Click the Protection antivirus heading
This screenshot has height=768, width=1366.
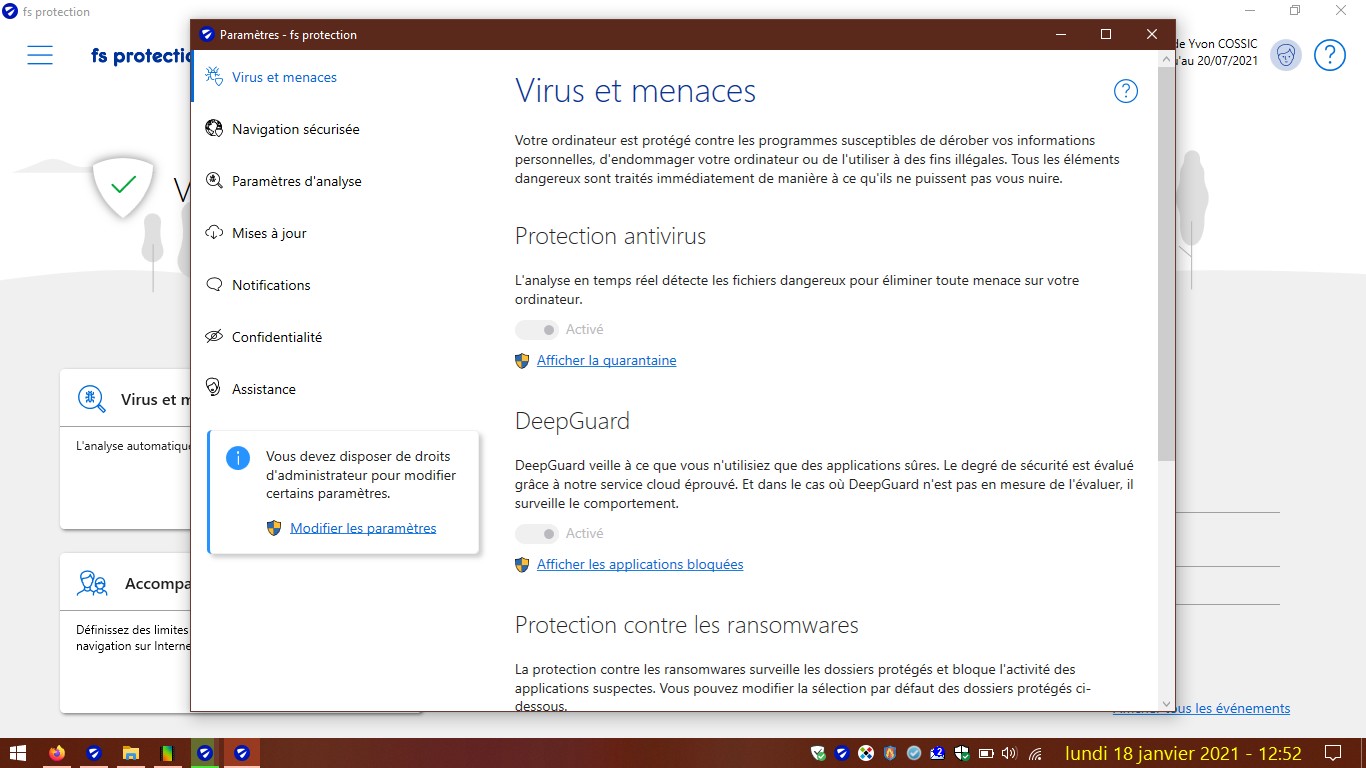[610, 237]
